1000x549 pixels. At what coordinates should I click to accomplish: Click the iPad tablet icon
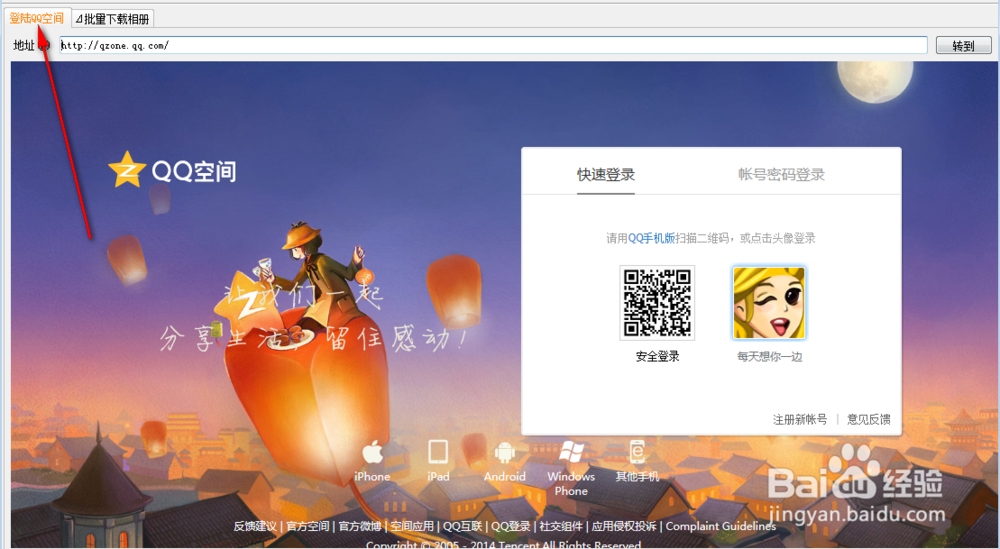click(438, 452)
